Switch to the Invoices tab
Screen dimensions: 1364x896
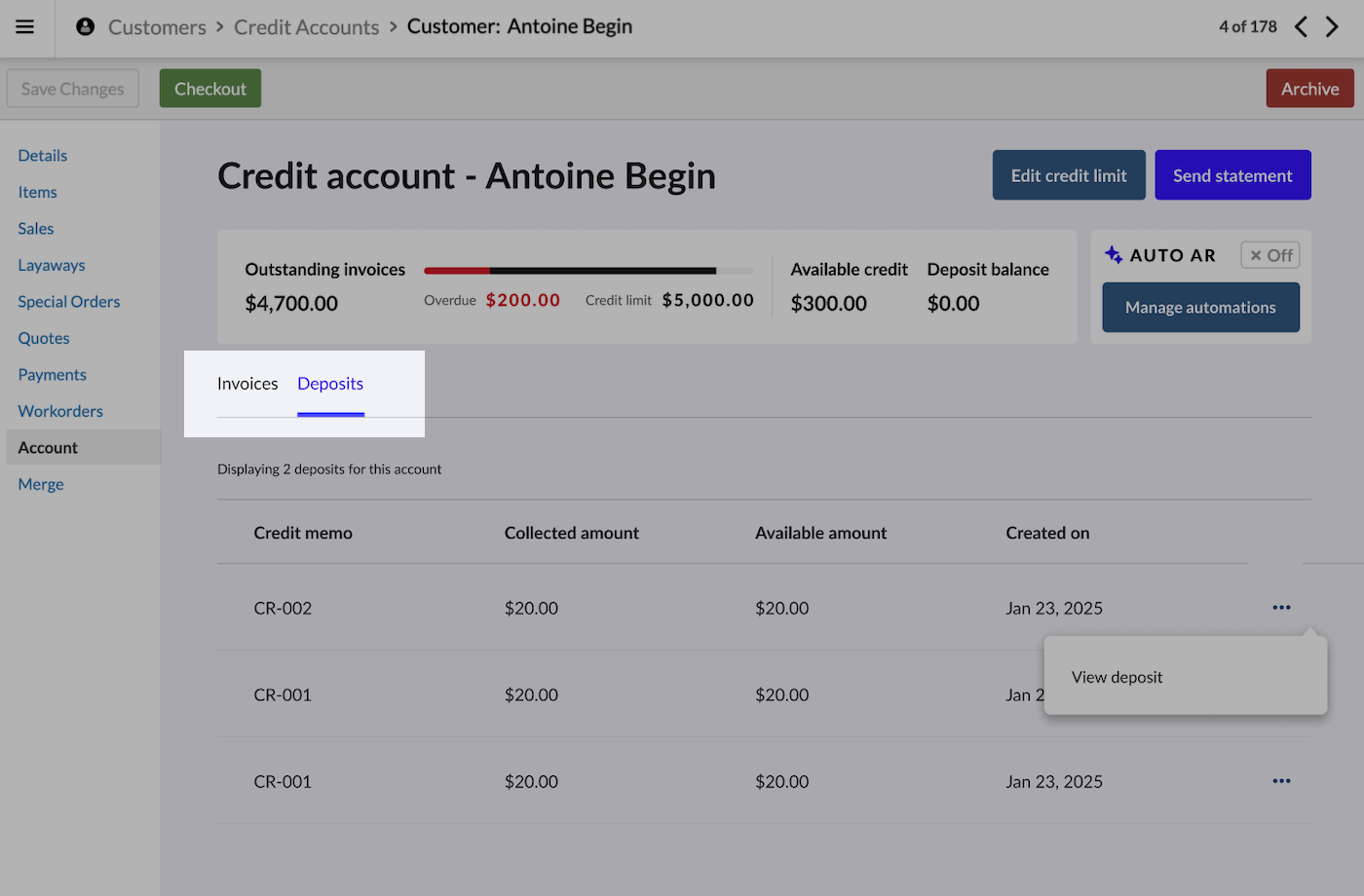[247, 383]
